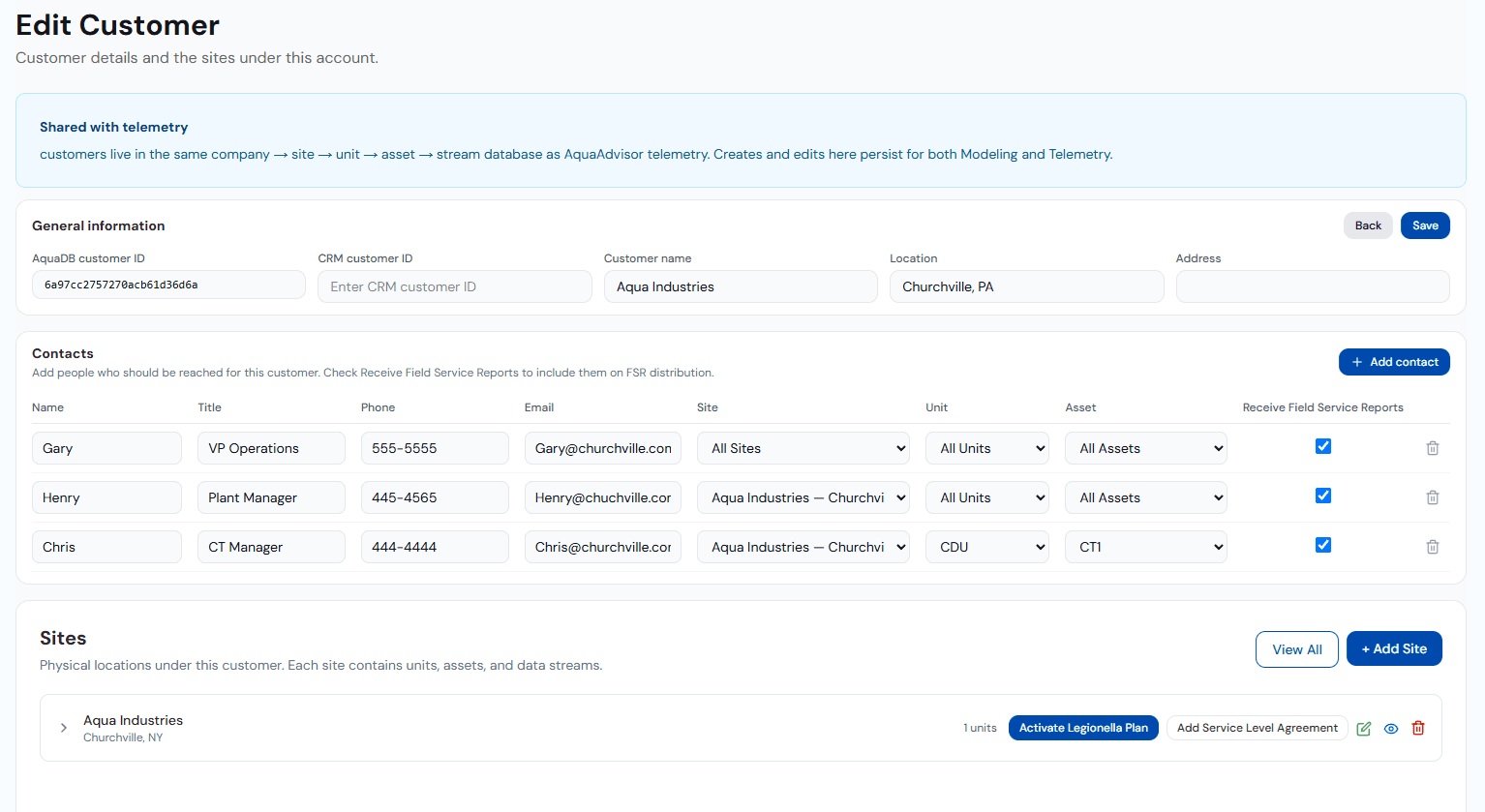
Task: Click the CT Manager title field
Action: tap(271, 547)
